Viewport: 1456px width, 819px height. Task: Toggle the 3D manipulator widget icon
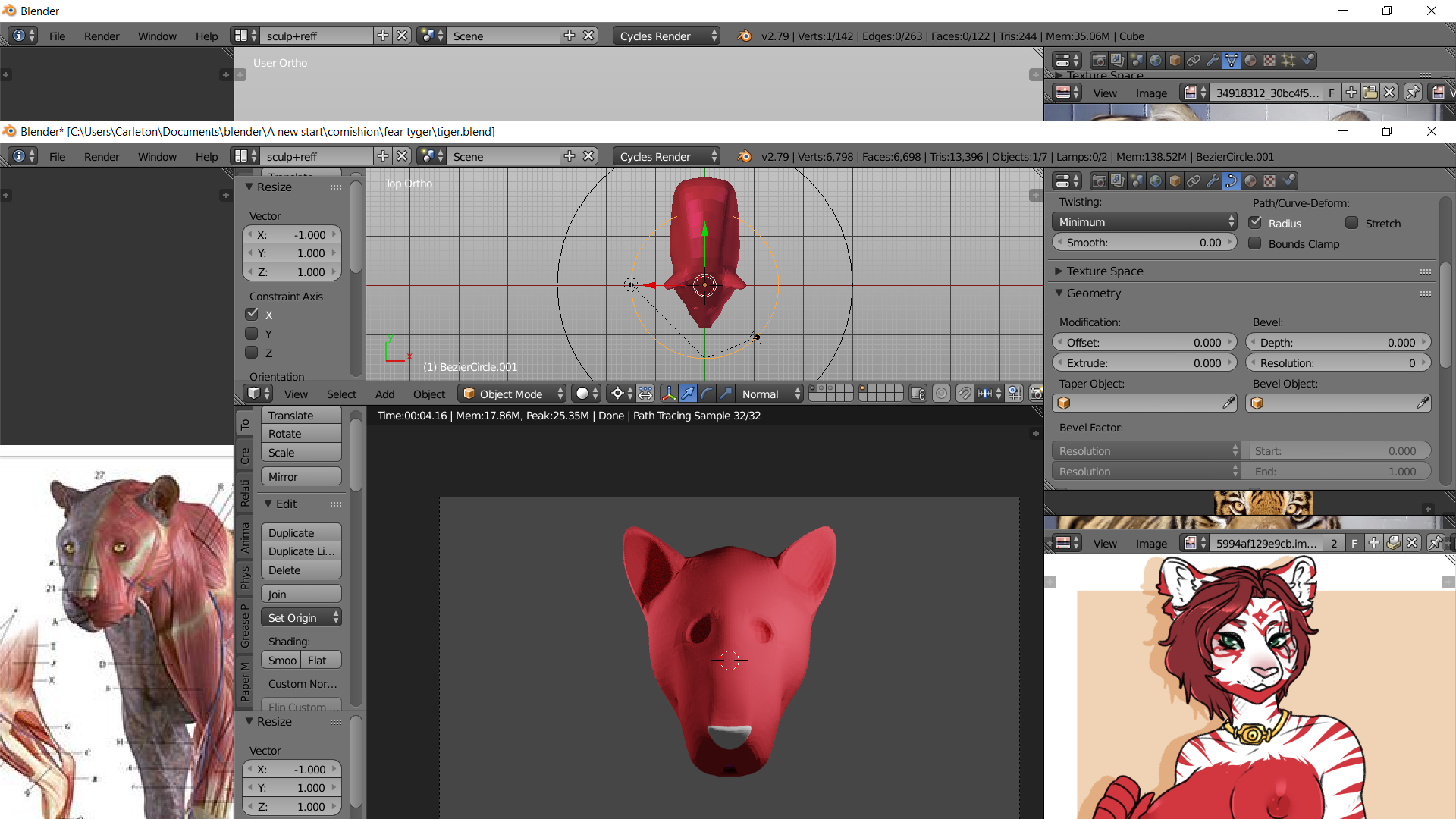668,394
